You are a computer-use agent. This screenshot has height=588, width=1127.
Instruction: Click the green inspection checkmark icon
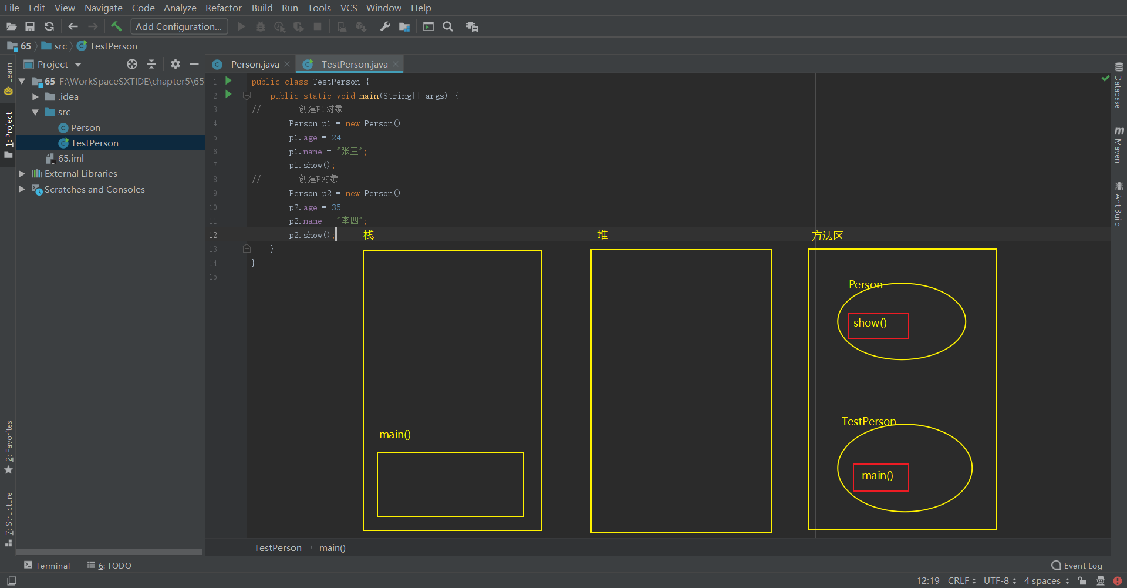1105,78
